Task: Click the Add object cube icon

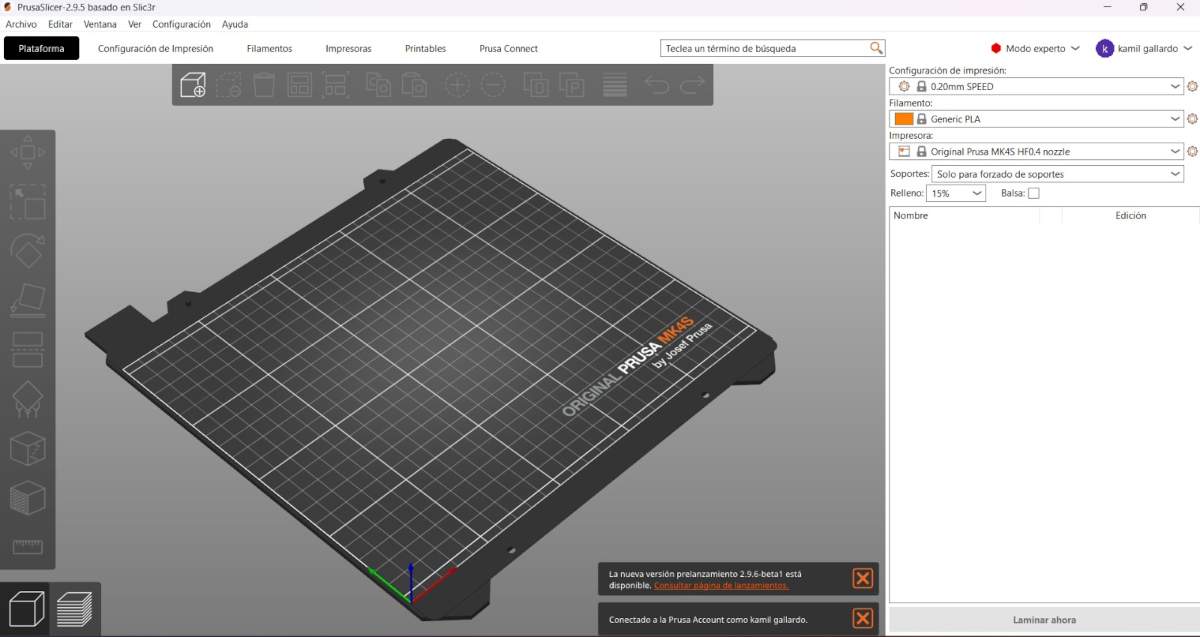Action: click(x=193, y=85)
